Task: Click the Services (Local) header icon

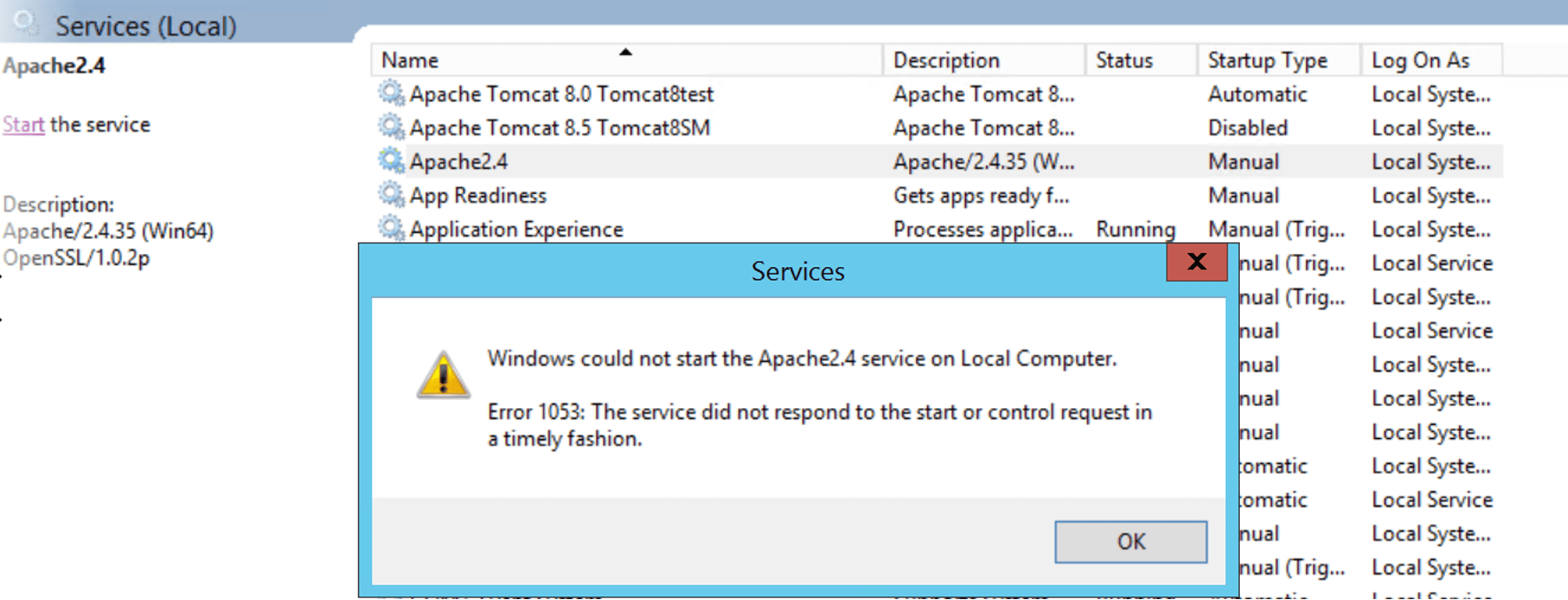Action: pos(26,22)
